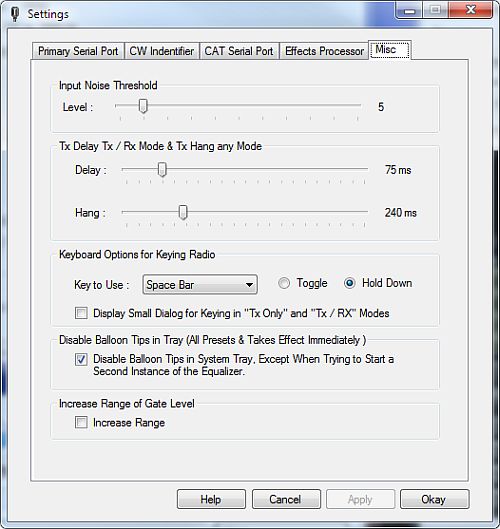Go to the CAT Serial Port tab
This screenshot has height=529, width=500.
click(x=239, y=51)
